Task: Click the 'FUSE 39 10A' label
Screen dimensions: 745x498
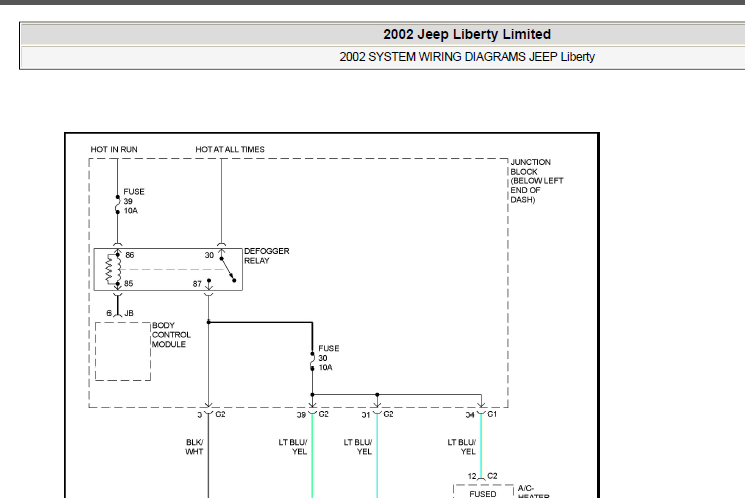Action: (x=134, y=201)
